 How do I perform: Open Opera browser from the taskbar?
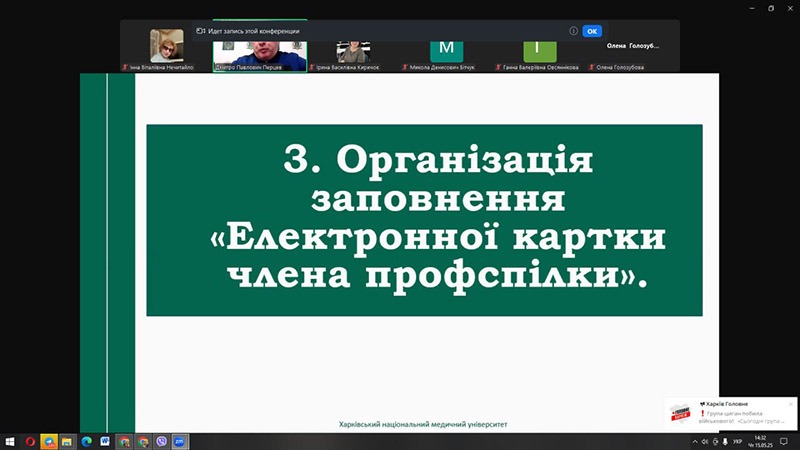tap(31, 441)
